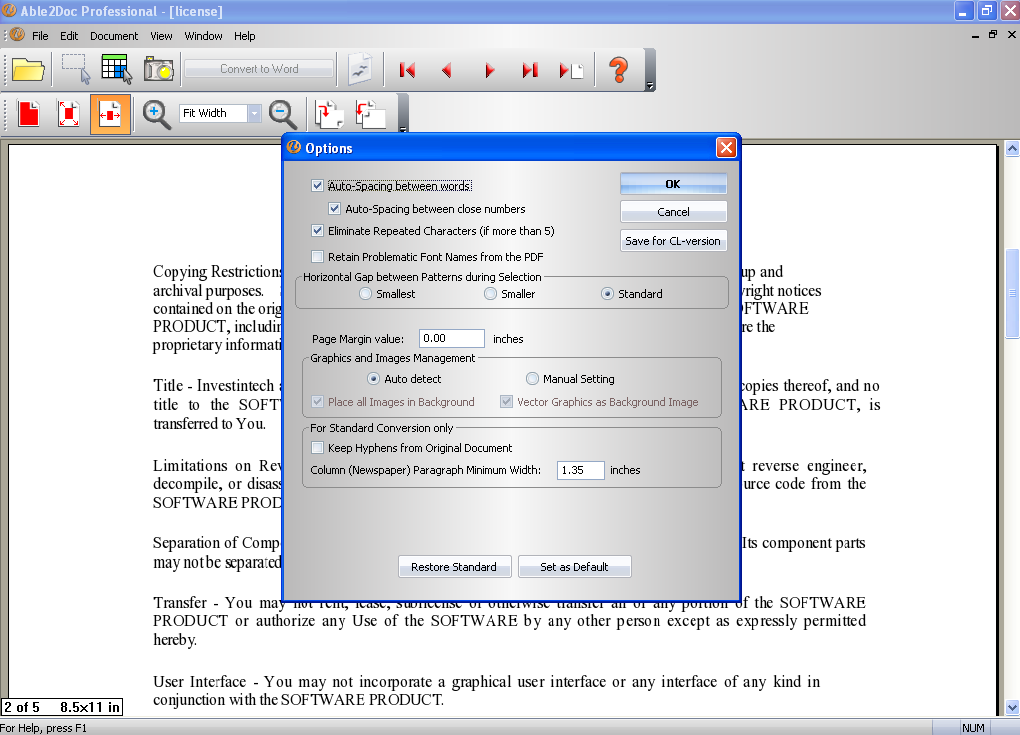Toggle Eliminate Repeated Characters checkbox
Screen dimensions: 1020x735
click(x=317, y=231)
